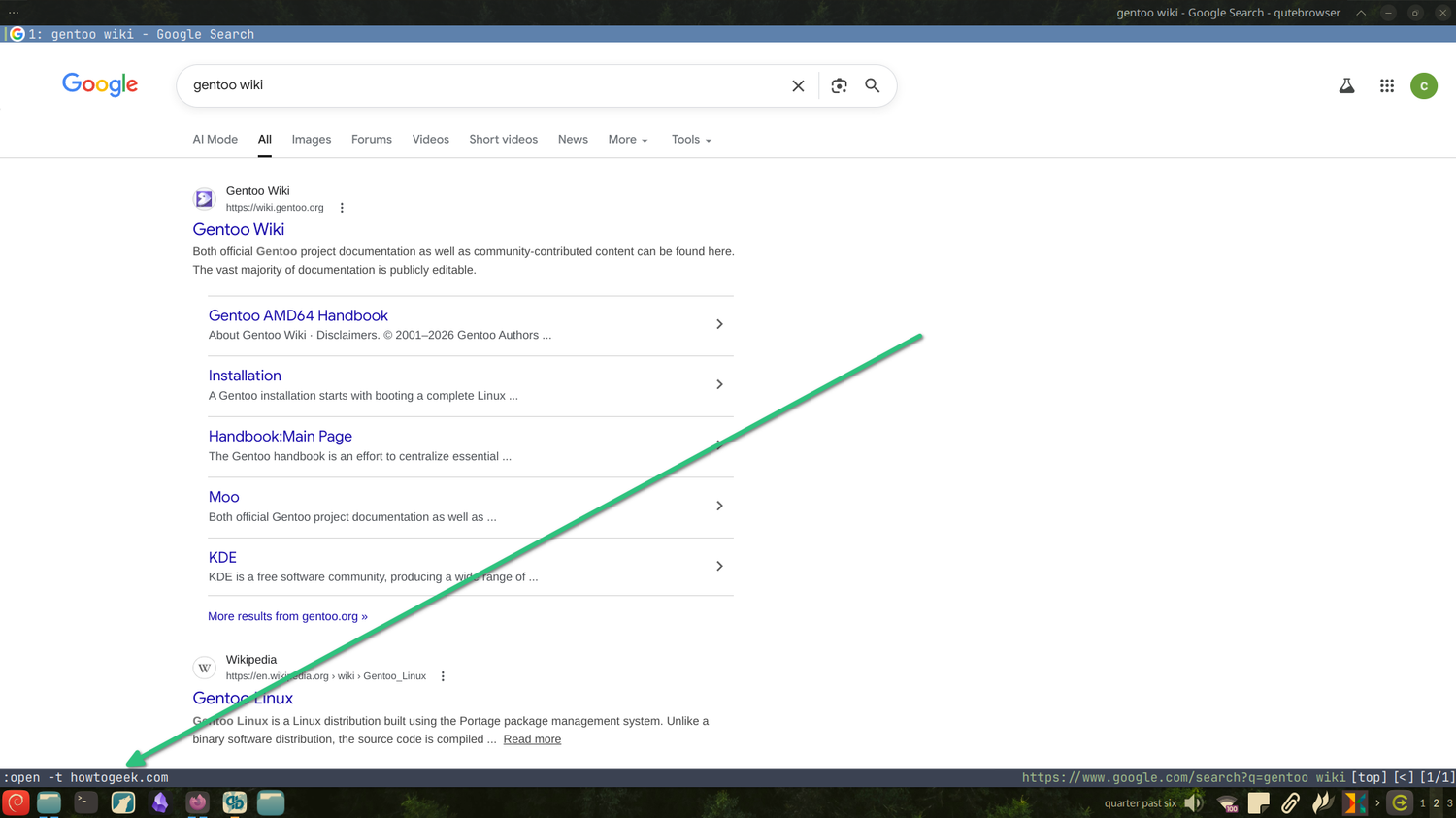This screenshot has height=818, width=1456.
Task: Switch to the Forums tab
Action: [372, 140]
